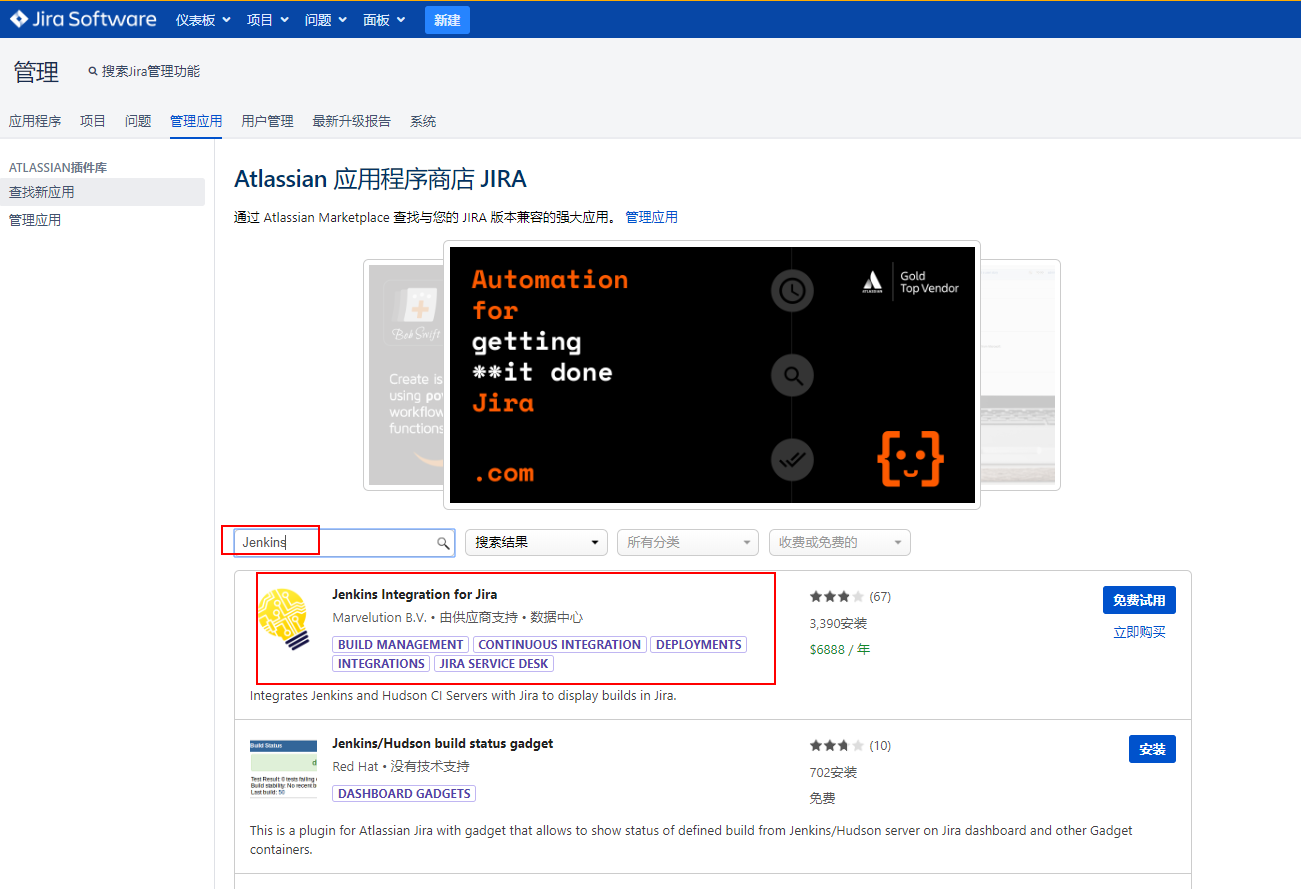Screen dimensions: 1301x889
Task: Click the $6888 / 年 price text
Action: [x=840, y=649]
